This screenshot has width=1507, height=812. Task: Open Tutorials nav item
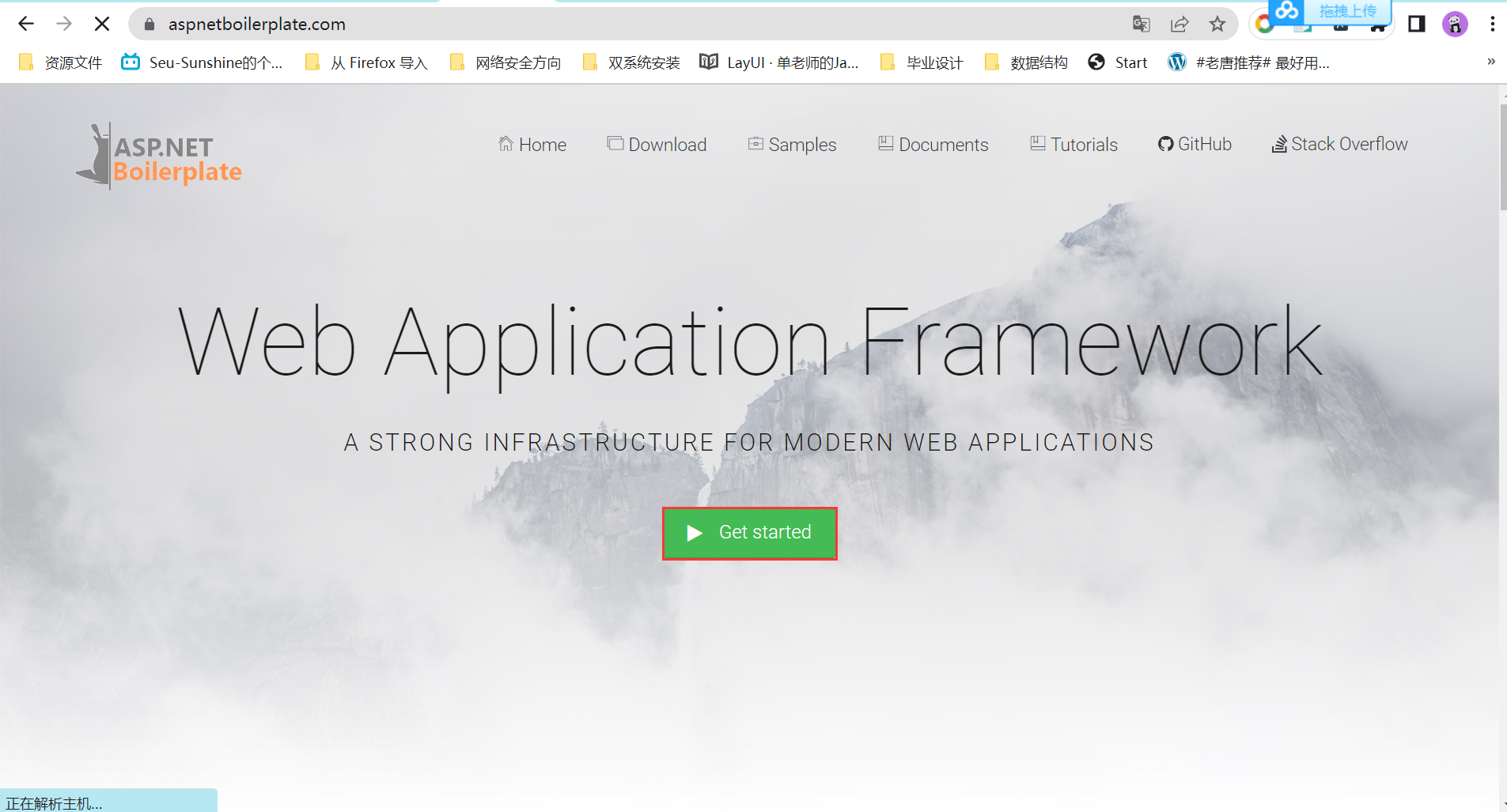[1073, 145]
